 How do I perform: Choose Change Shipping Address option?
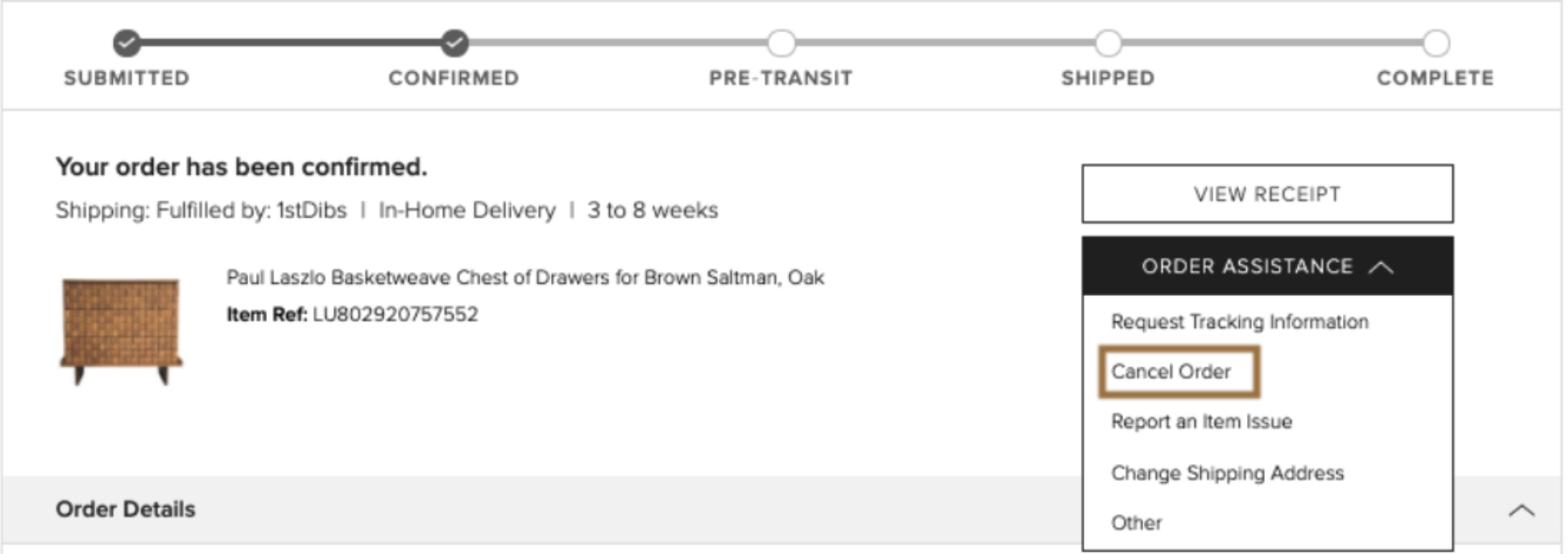[1227, 473]
